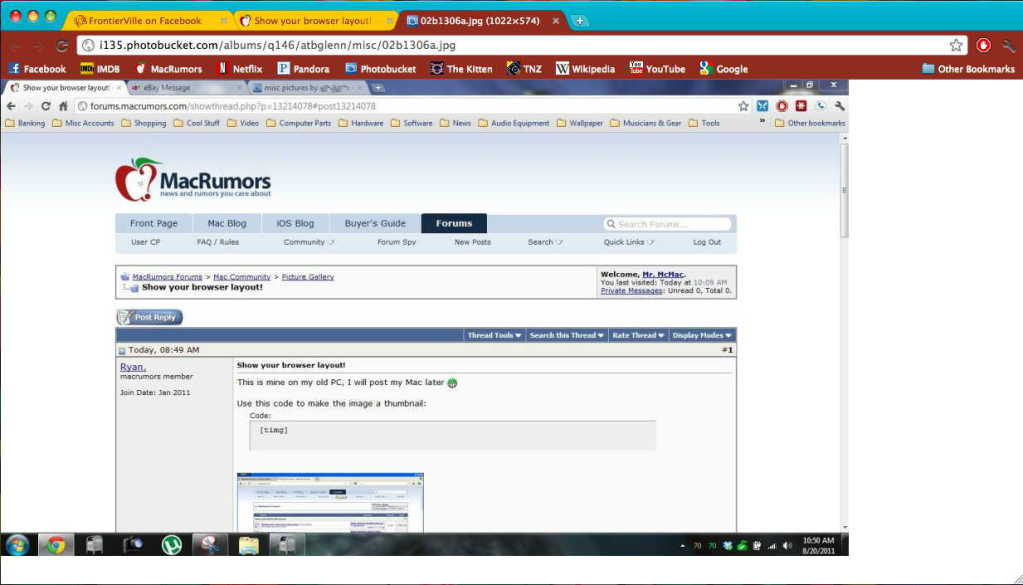
Task: Click the MacRumors logo
Action: pos(193,179)
